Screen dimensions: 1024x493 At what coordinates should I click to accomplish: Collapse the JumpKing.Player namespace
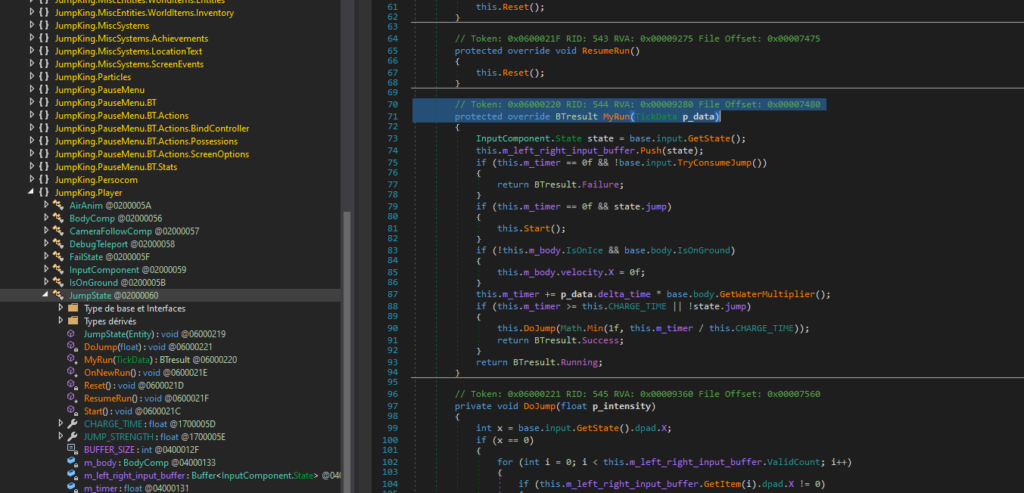coord(32,193)
